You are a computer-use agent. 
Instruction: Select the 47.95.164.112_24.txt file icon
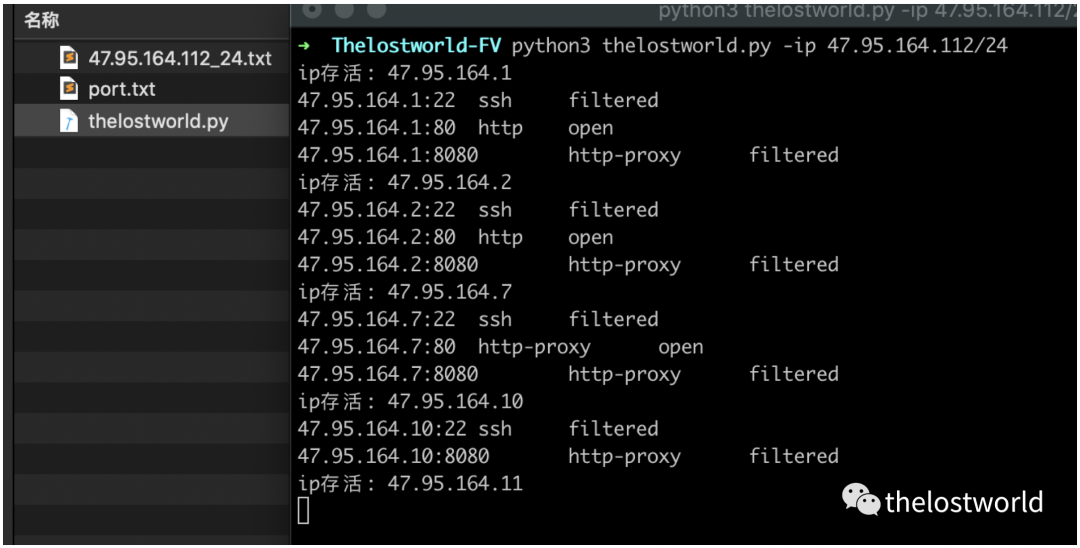tap(69, 59)
